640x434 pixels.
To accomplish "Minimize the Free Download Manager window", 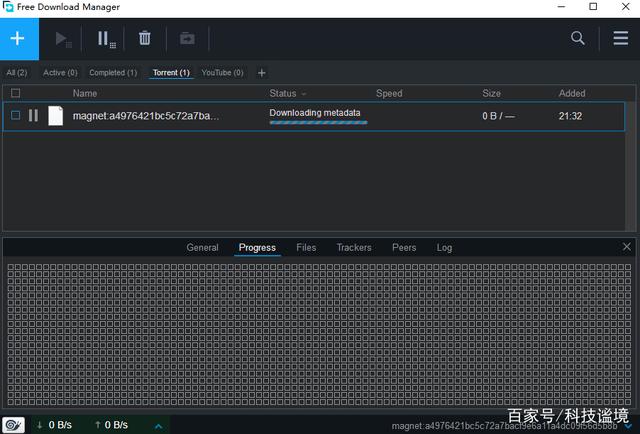I will tap(561, 7).
